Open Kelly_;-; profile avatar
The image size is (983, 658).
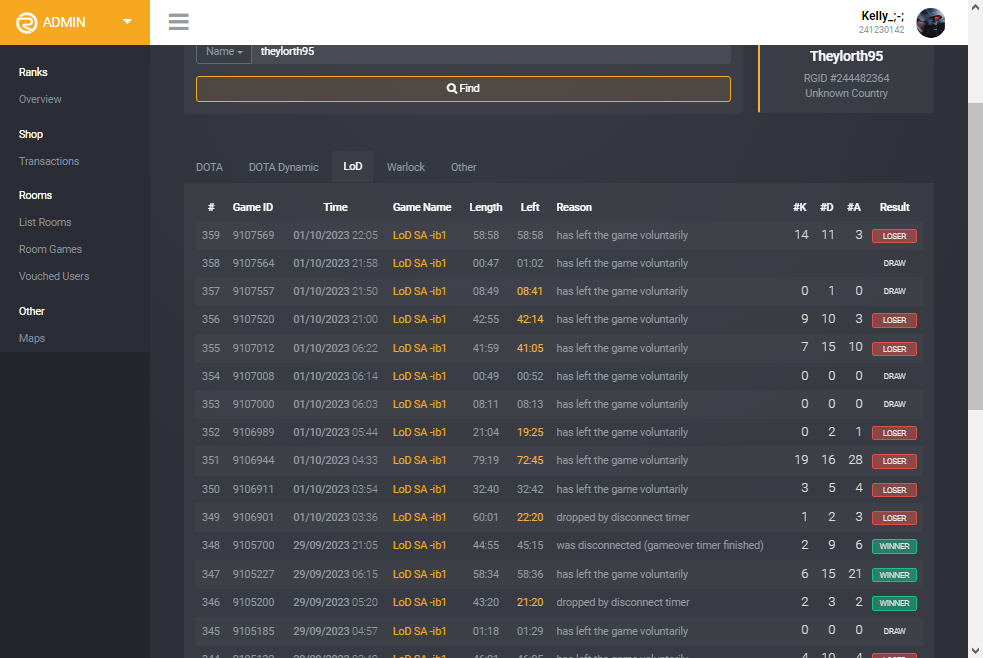click(x=930, y=23)
